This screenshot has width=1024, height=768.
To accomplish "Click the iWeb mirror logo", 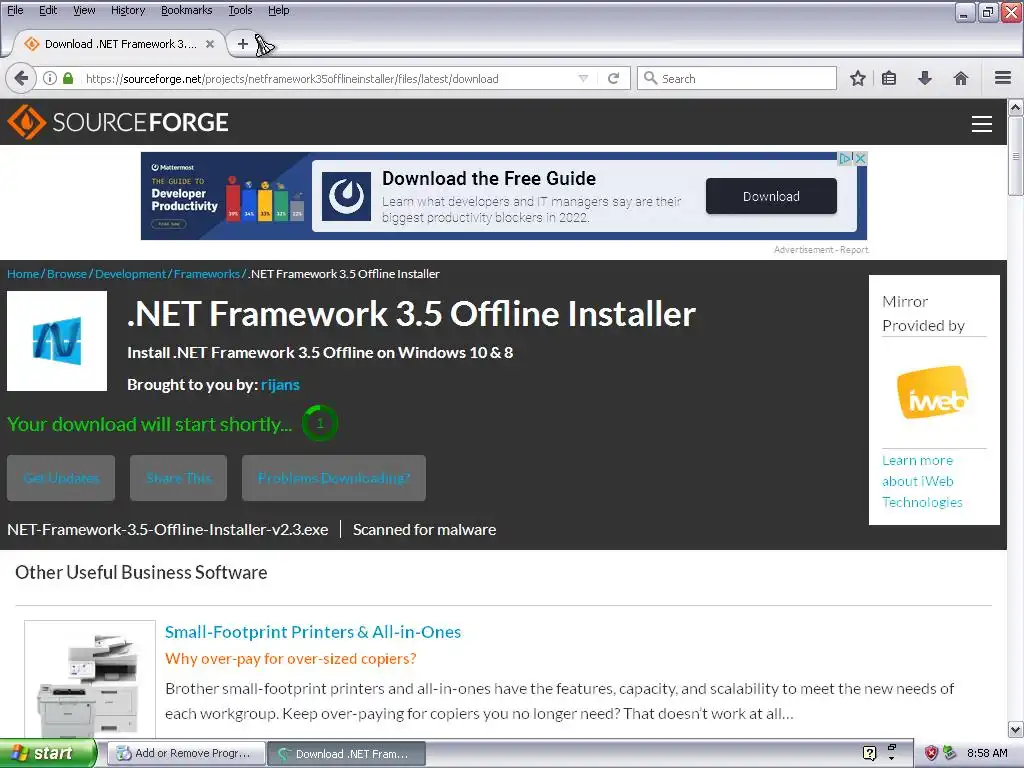I will pos(933,392).
